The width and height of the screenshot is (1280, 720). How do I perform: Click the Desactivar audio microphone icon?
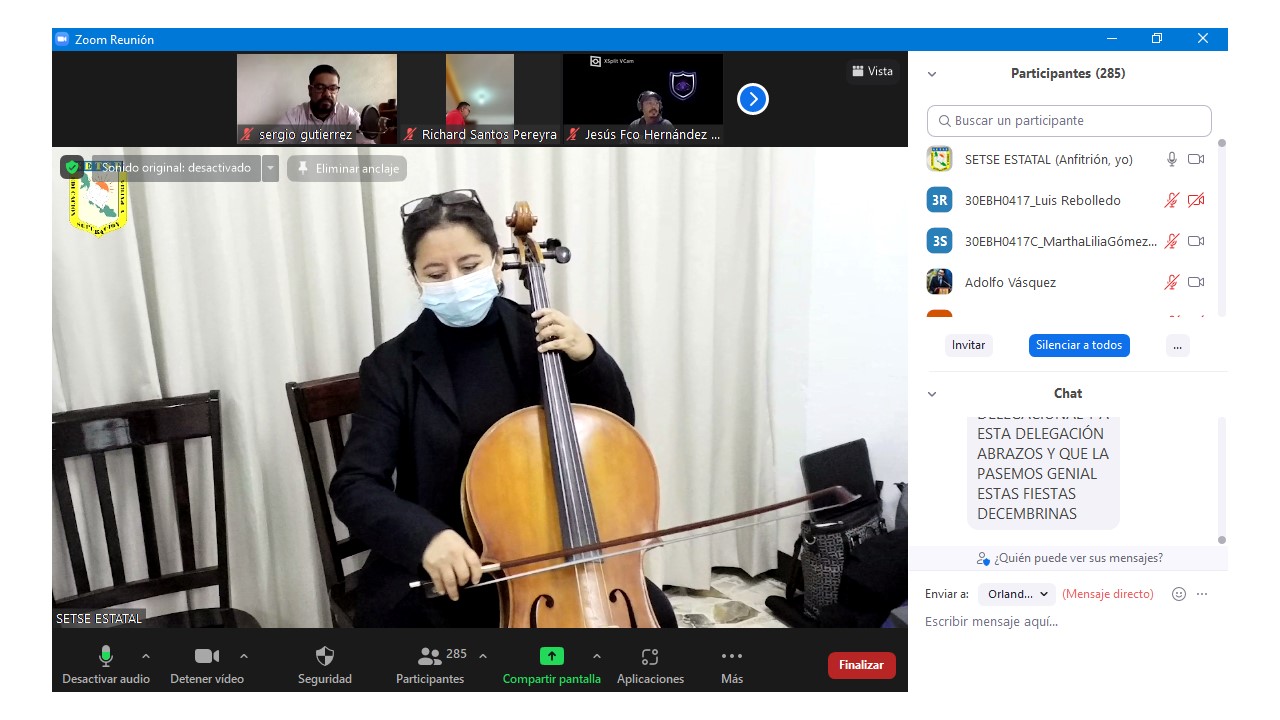106,656
